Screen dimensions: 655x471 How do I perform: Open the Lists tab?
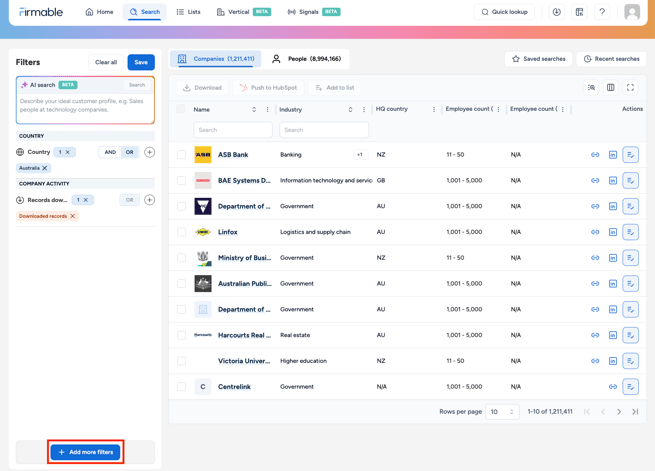188,12
